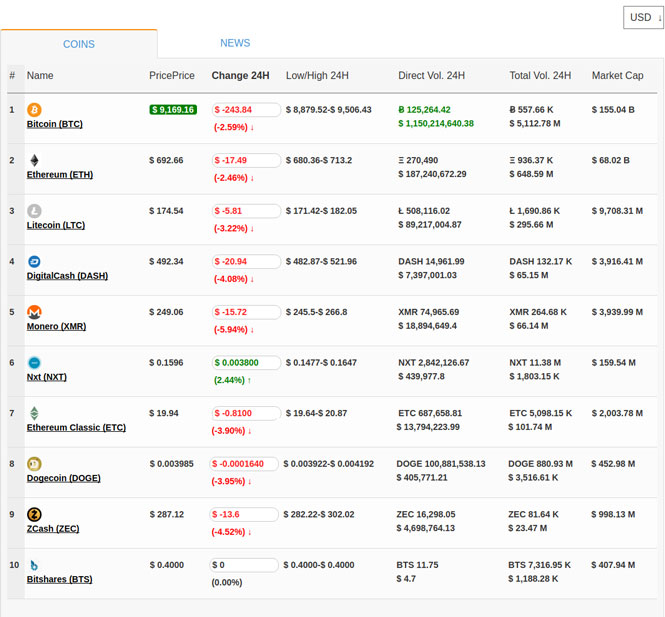665x617 pixels.
Task: Click Bitshares market cap $ 407.94 M
Action: pyautogui.click(x=613, y=565)
